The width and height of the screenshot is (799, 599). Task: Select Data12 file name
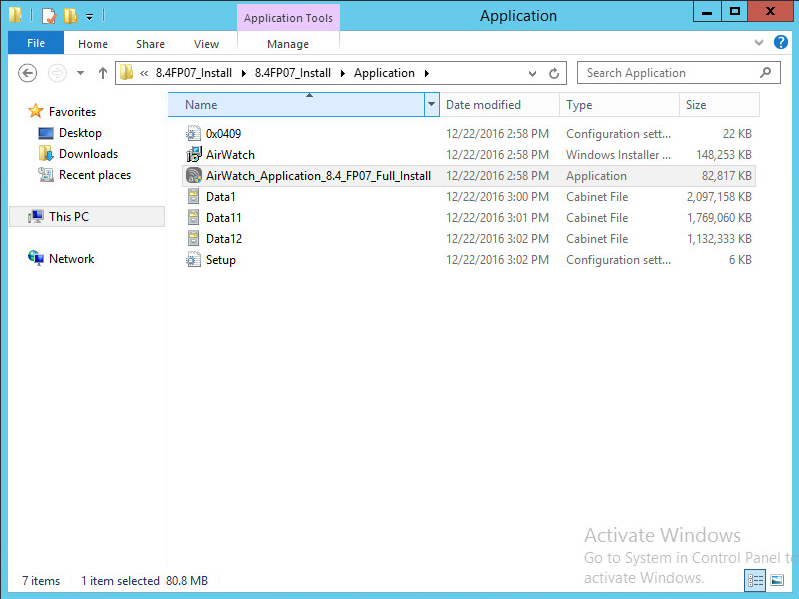coord(224,238)
